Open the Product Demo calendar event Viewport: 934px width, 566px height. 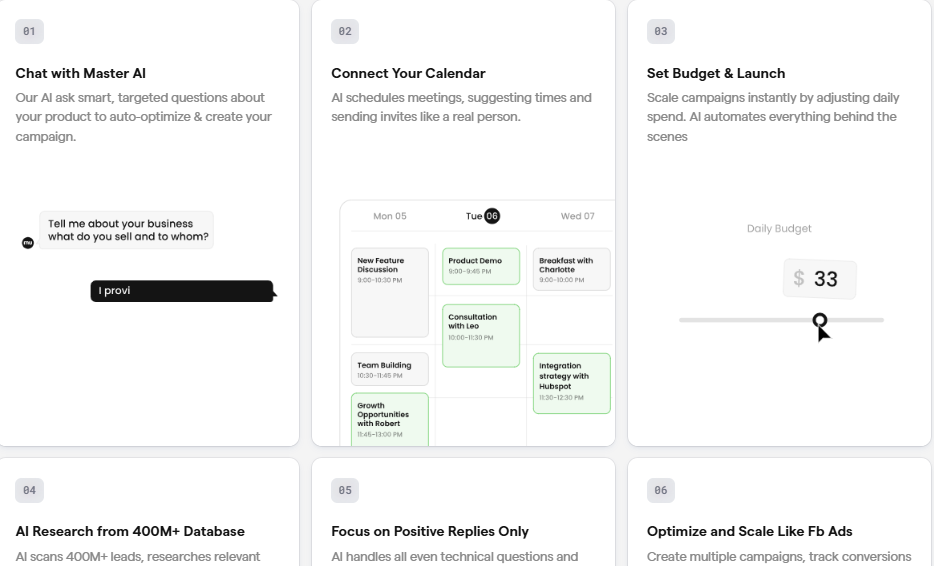pyautogui.click(x=481, y=266)
